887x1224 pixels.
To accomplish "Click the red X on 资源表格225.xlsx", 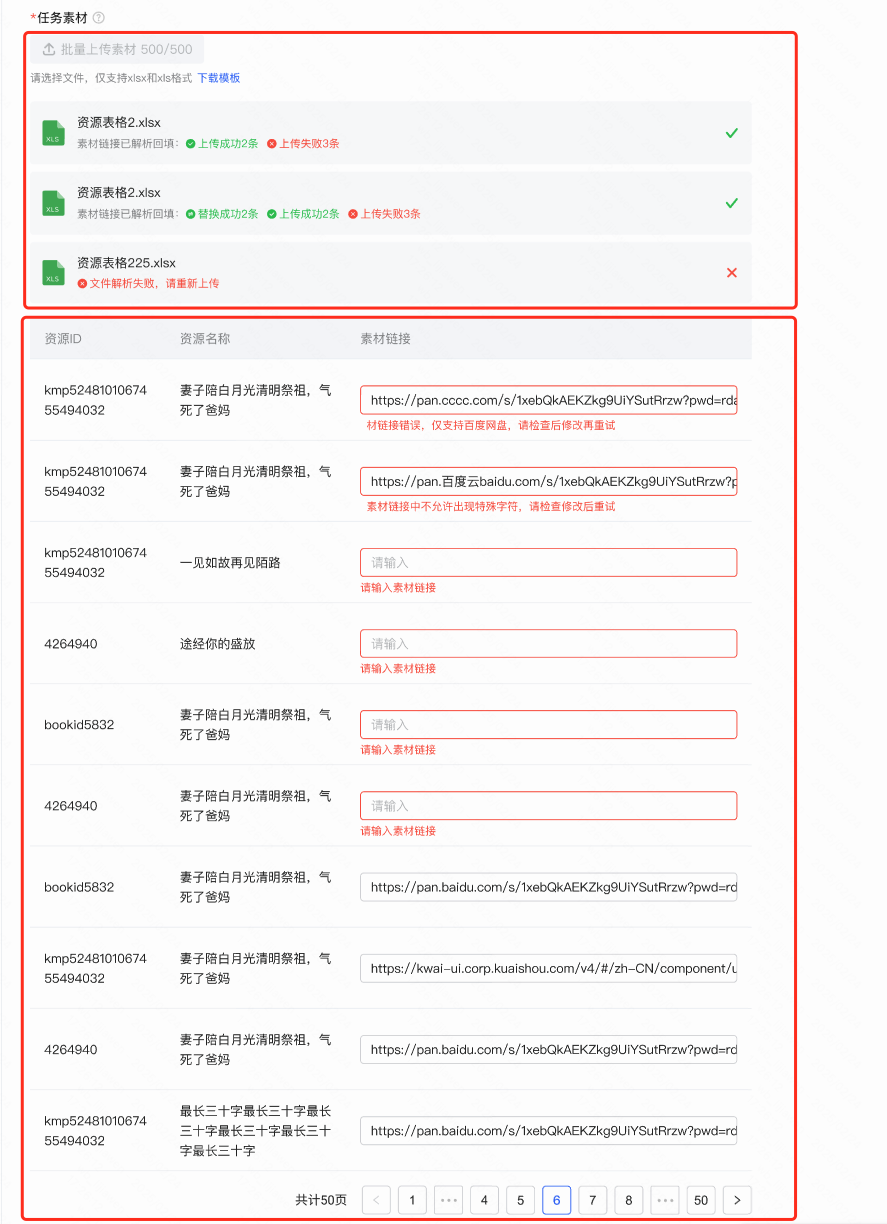I will tap(731, 273).
